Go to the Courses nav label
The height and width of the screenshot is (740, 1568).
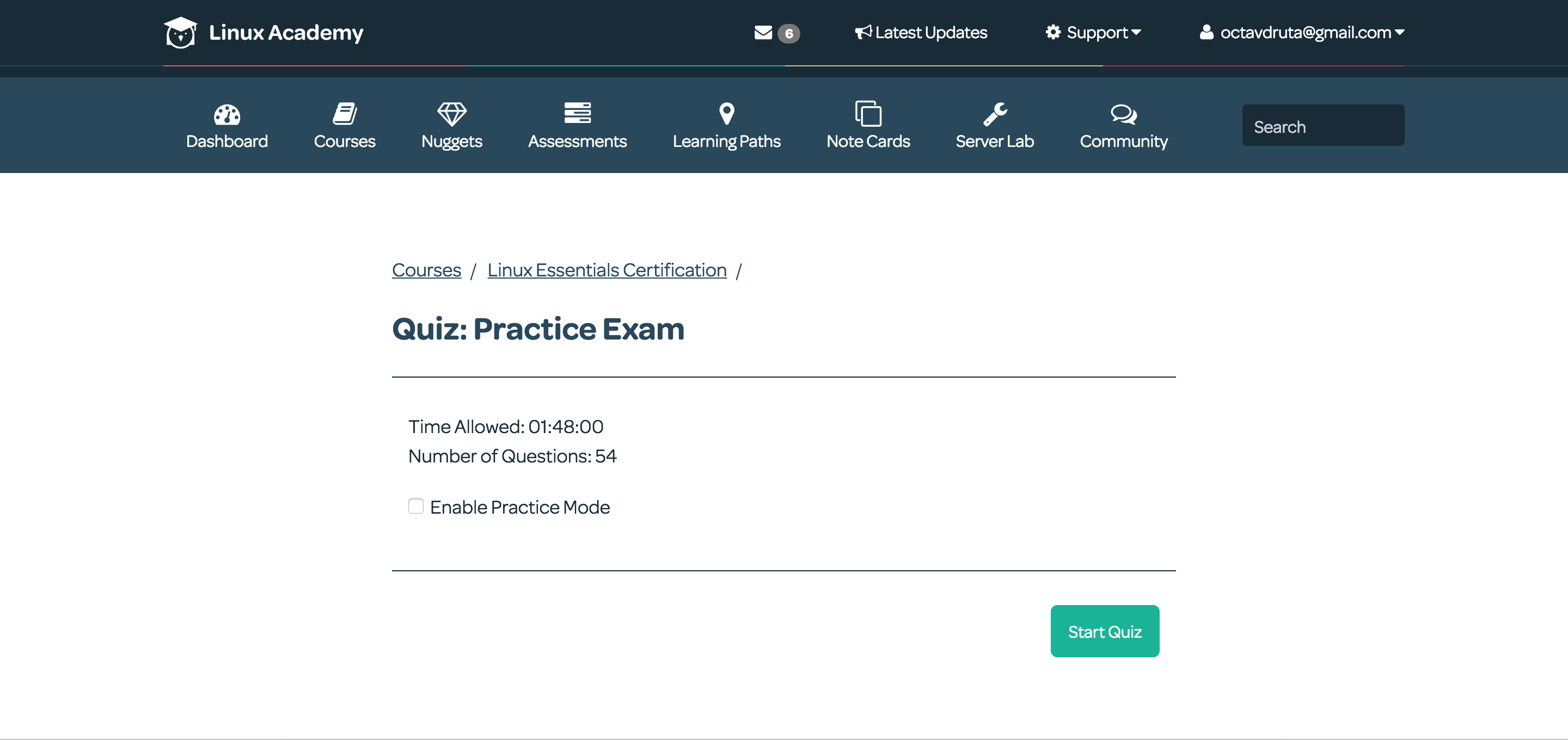click(x=345, y=141)
